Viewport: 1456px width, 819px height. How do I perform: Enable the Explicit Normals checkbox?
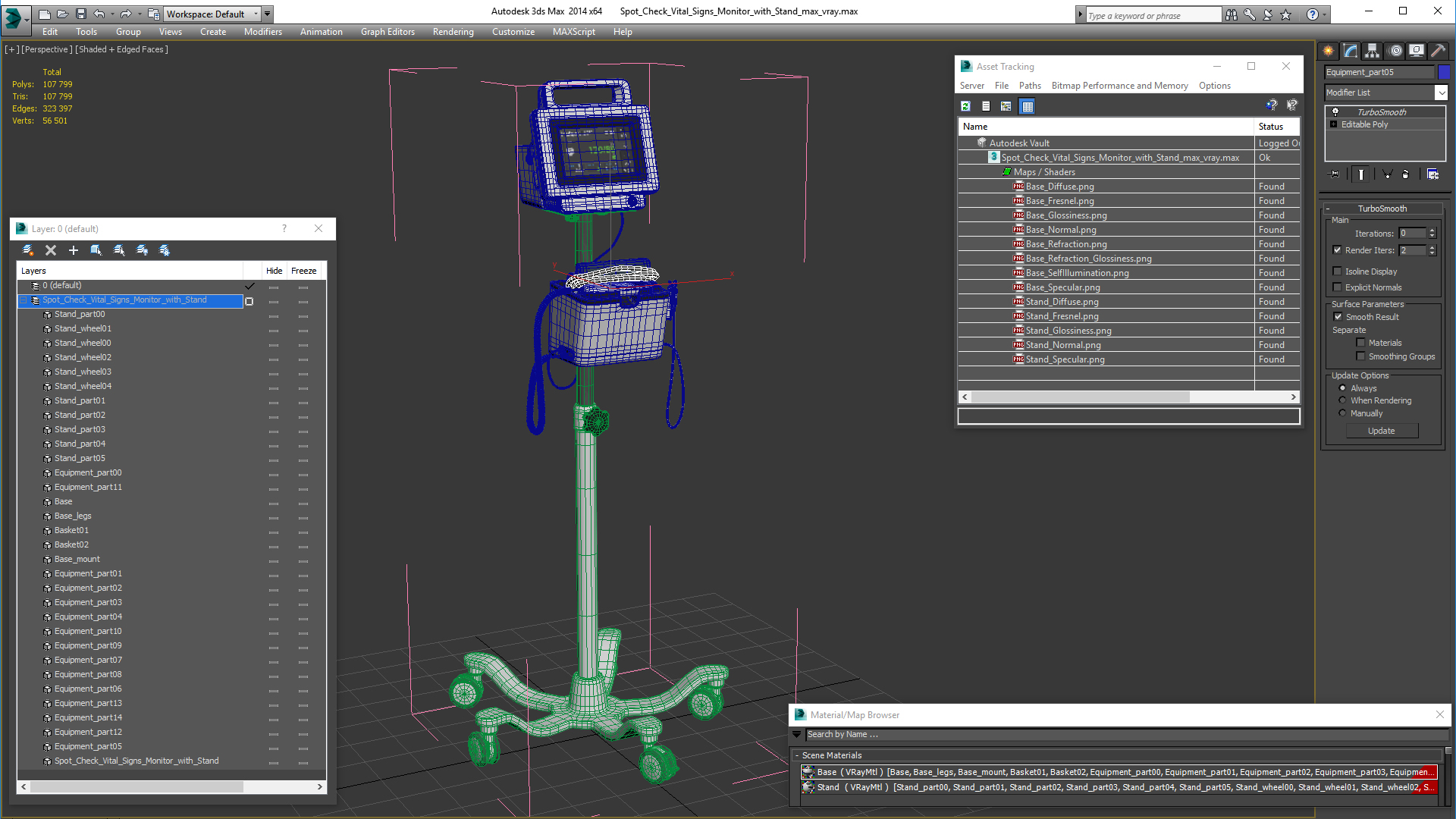[1338, 287]
